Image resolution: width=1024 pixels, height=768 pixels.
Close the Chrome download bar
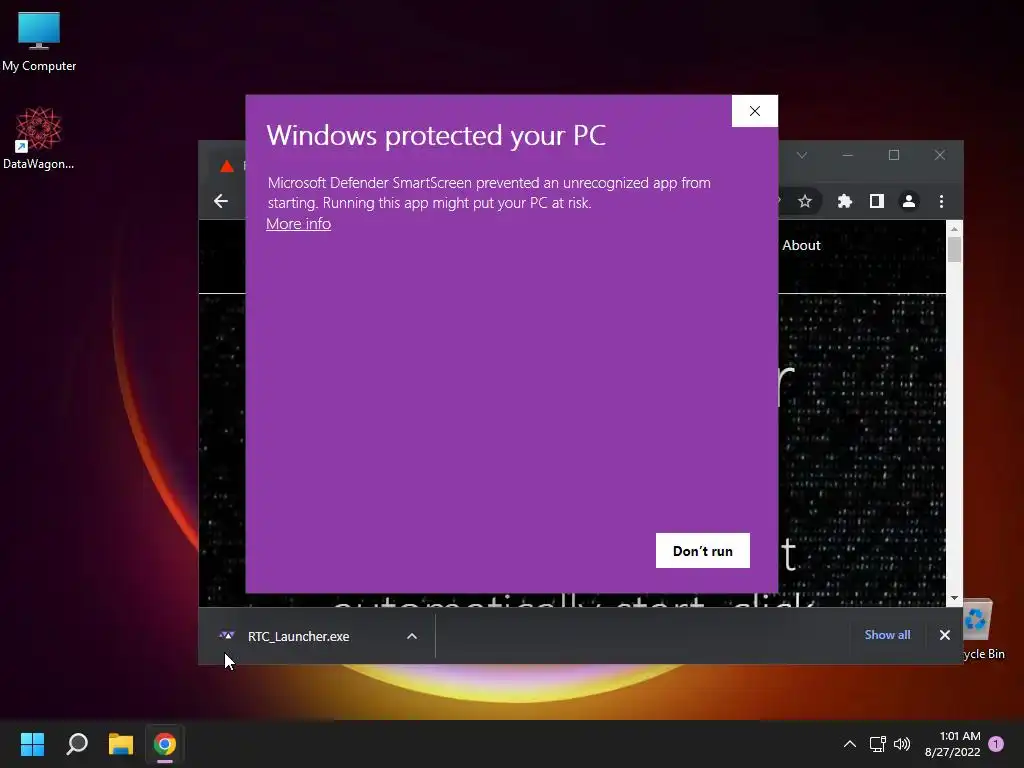tap(944, 635)
